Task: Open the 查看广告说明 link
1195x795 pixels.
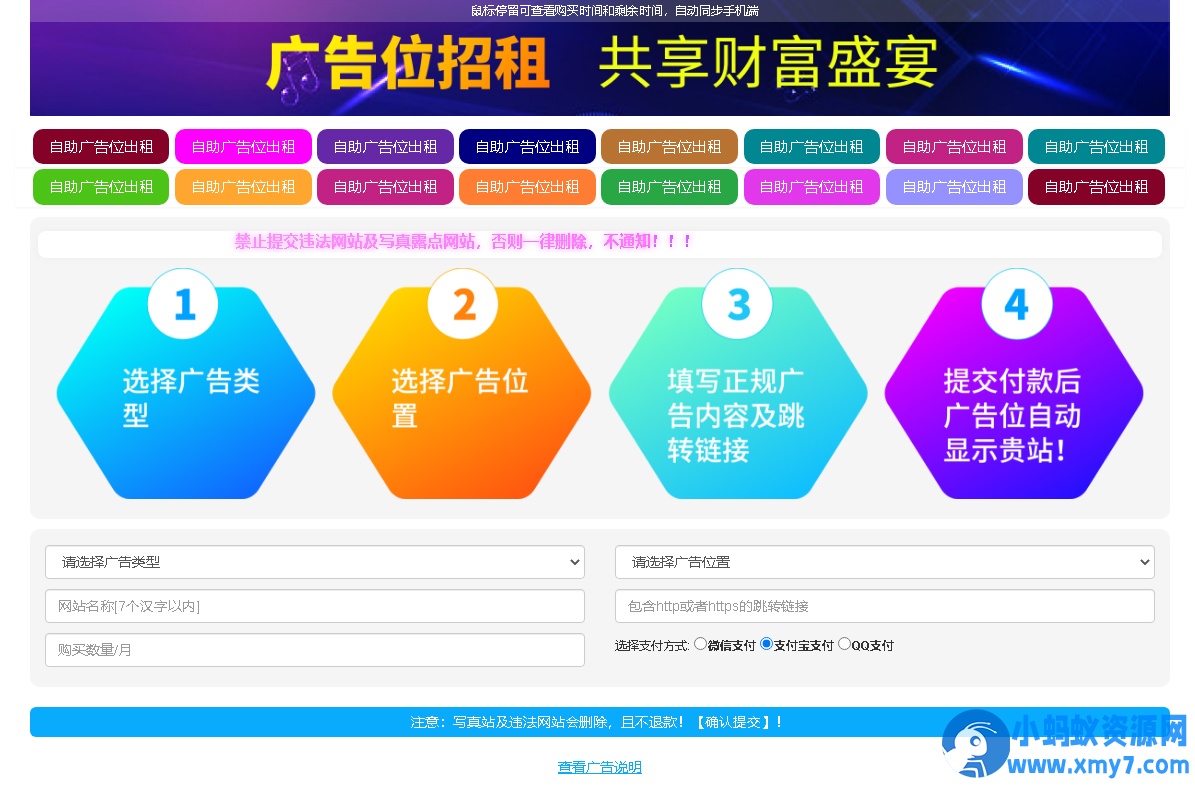Action: tap(599, 767)
